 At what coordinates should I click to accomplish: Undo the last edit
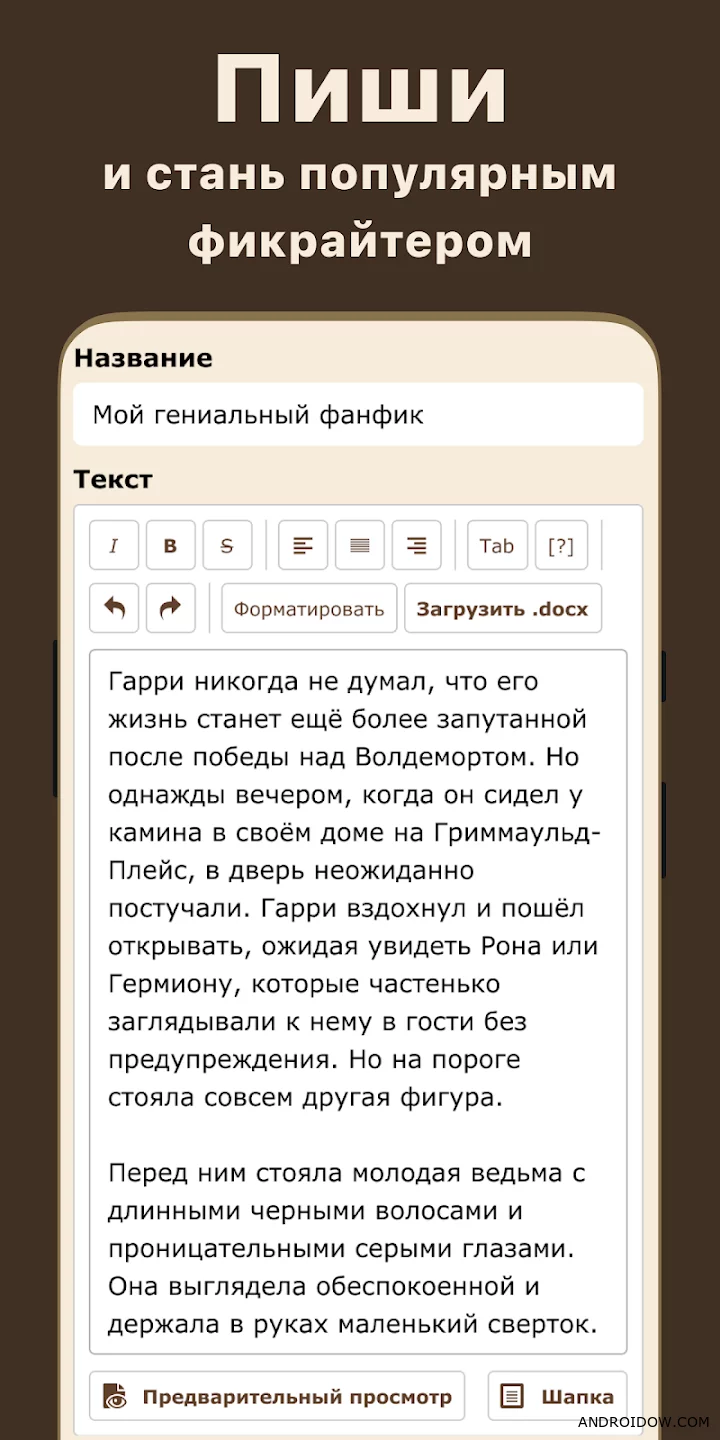pos(114,608)
